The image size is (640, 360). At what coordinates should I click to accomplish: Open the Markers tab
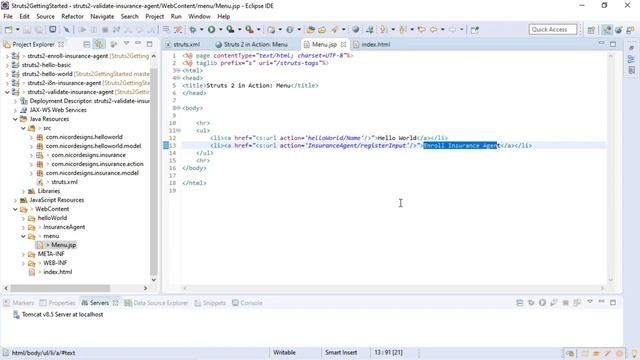tap(19, 303)
